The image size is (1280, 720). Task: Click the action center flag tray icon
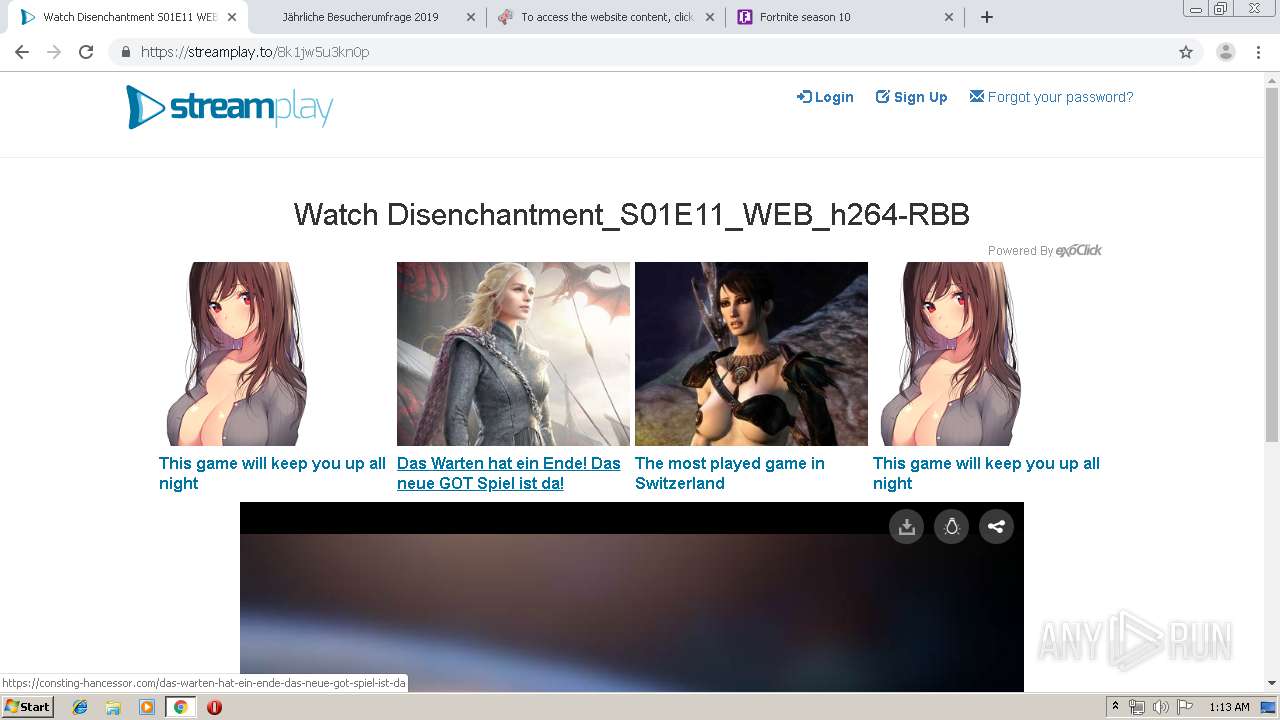1185,707
